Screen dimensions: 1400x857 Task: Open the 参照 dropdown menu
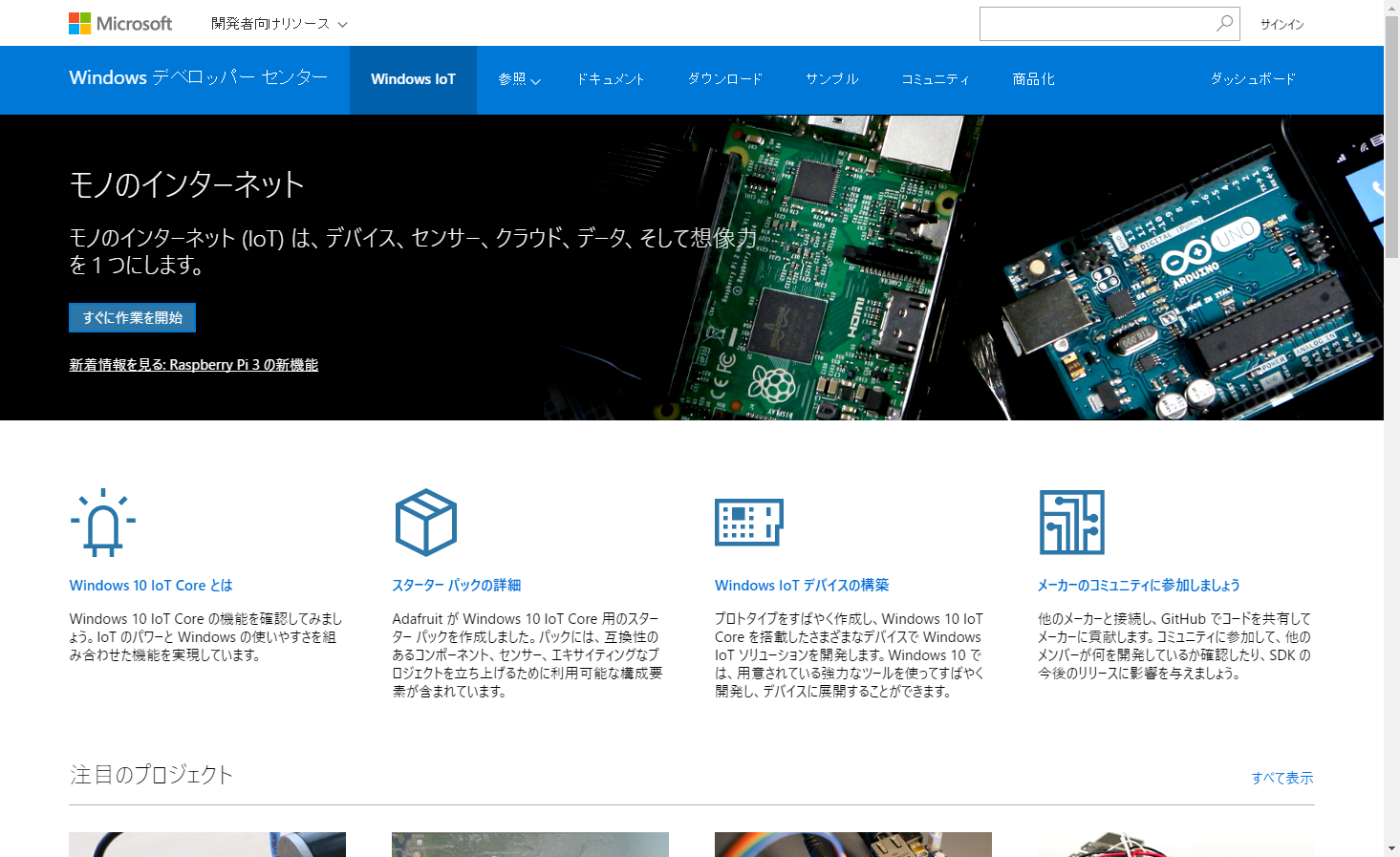click(519, 79)
